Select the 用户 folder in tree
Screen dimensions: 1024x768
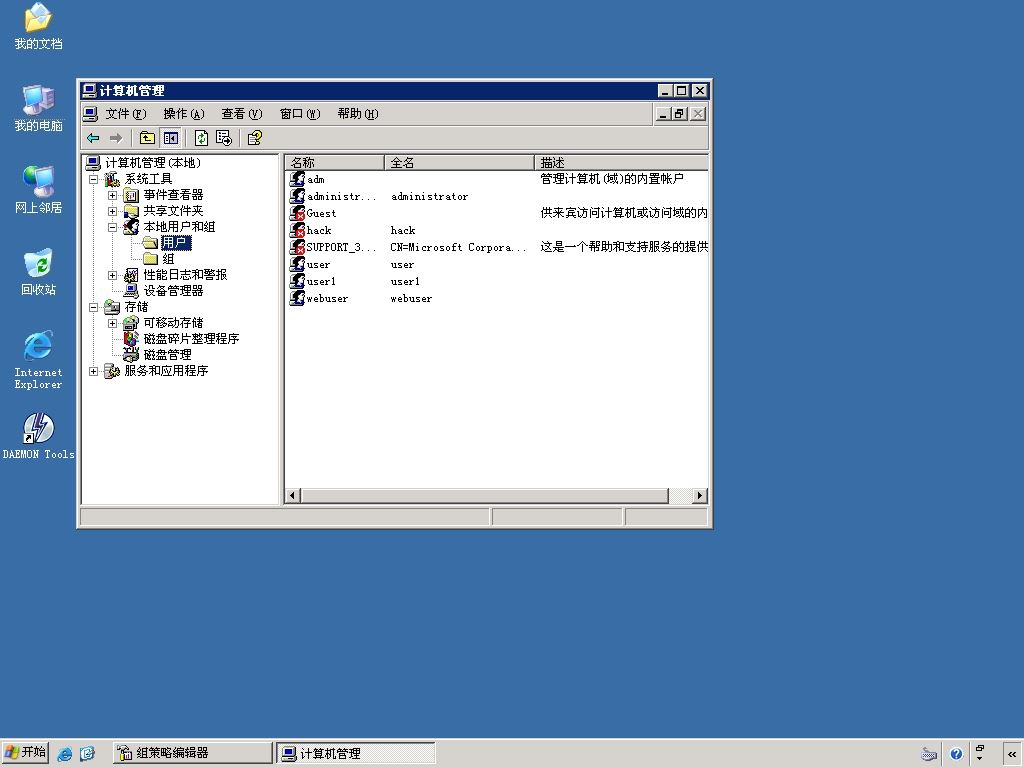176,243
